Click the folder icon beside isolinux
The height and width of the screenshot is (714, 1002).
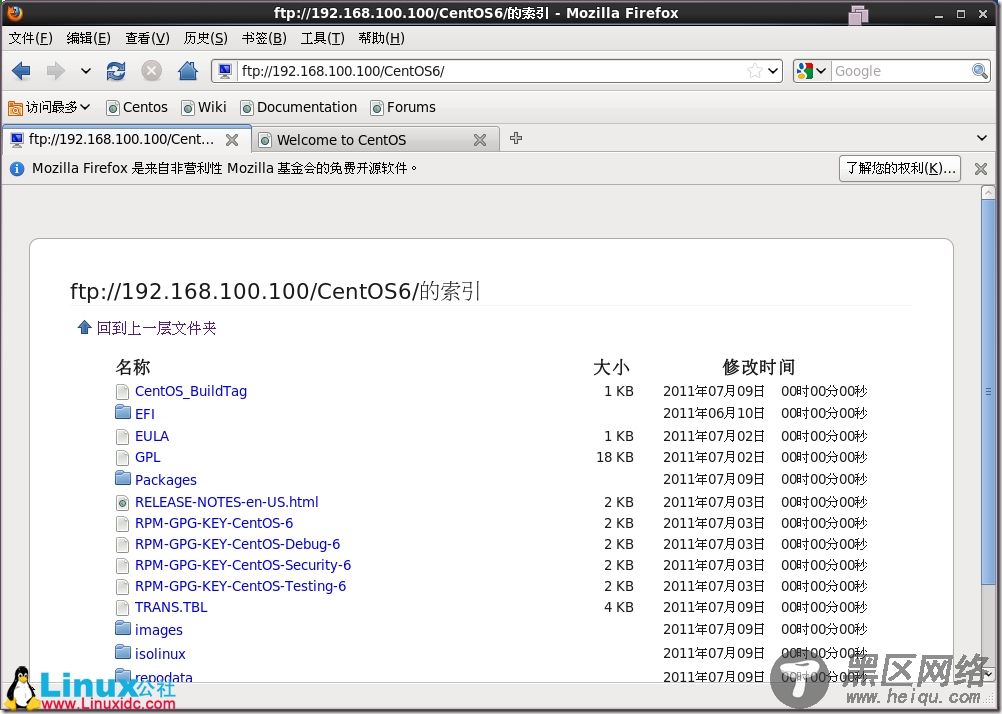click(x=123, y=652)
